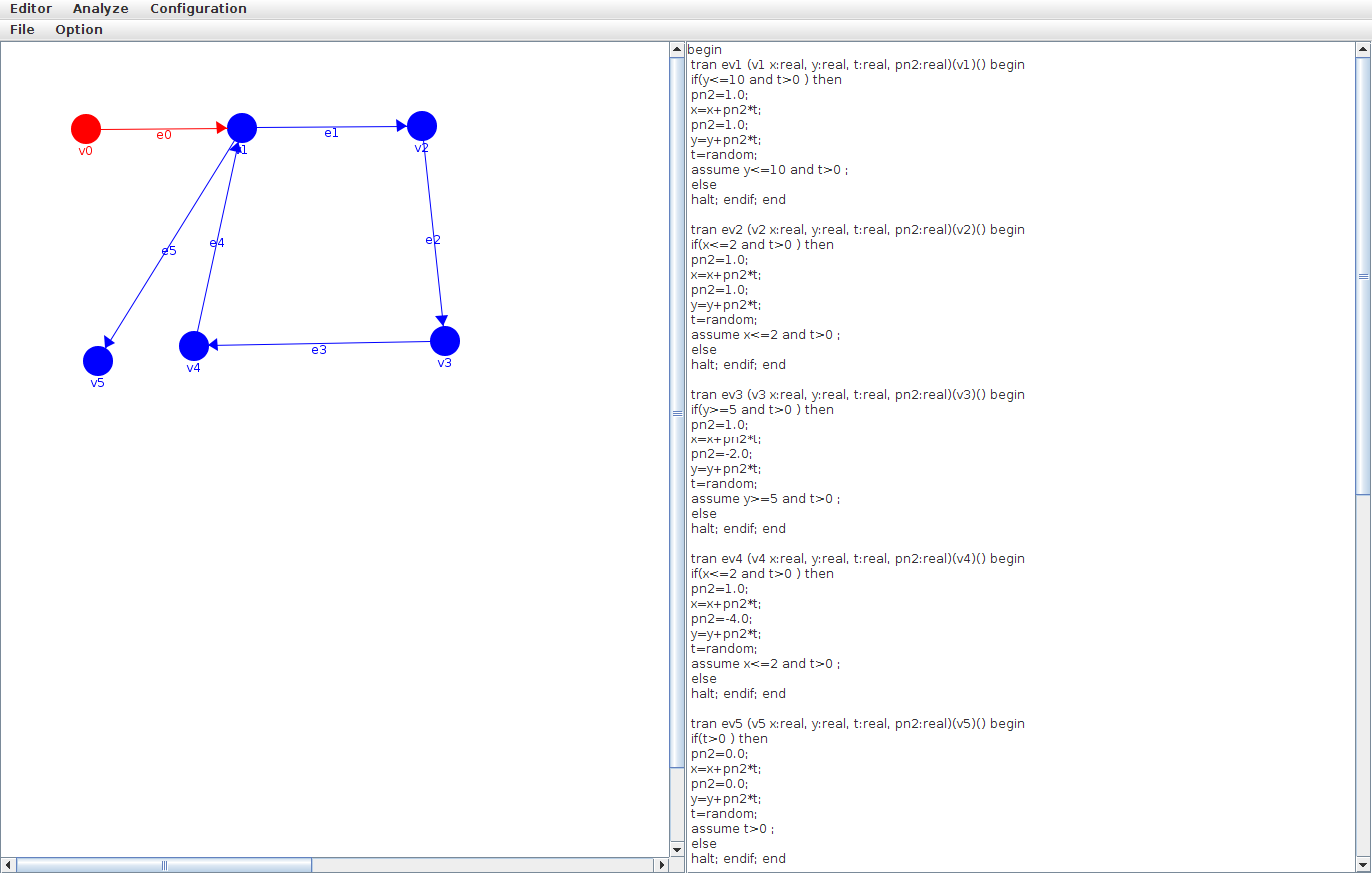Click the 'begin' line at top of code
The width and height of the screenshot is (1372, 873).
coord(705,50)
